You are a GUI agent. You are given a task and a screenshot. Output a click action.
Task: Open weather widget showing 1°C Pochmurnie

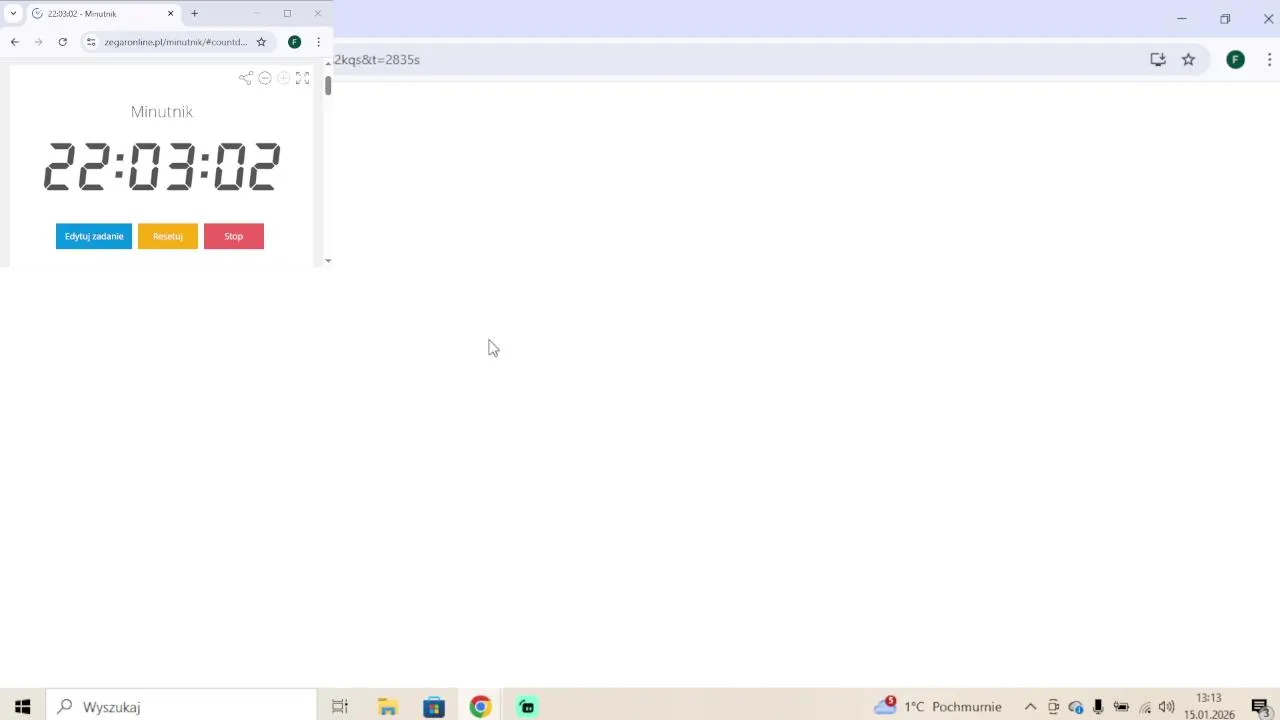tap(938, 707)
